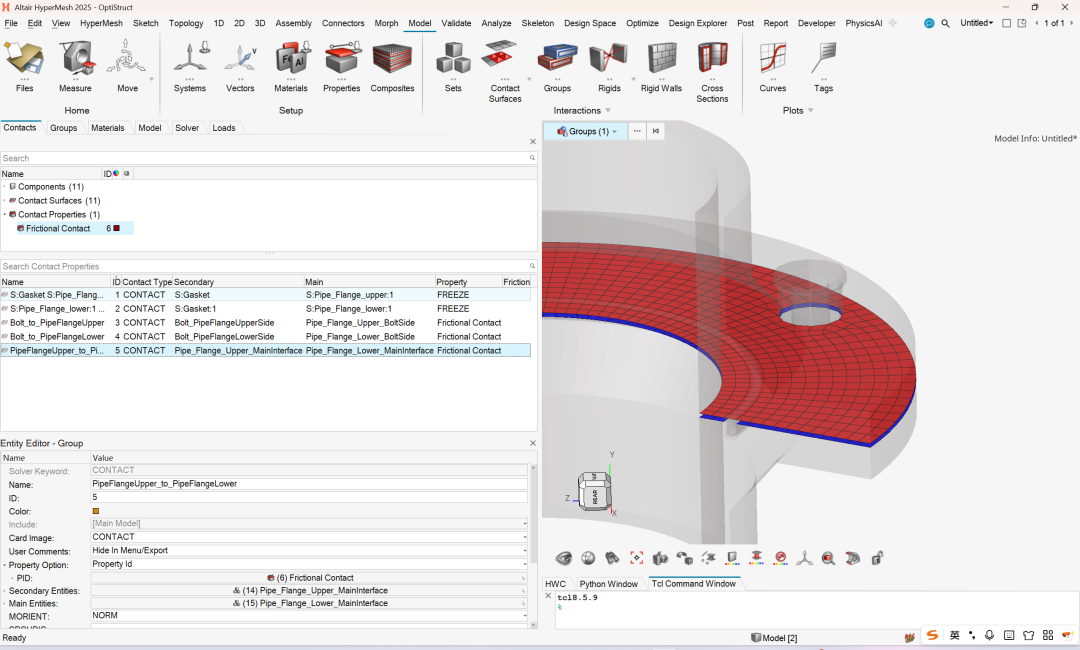Open the Contact Surfaces tool
This screenshot has height=650, width=1080.
(505, 65)
